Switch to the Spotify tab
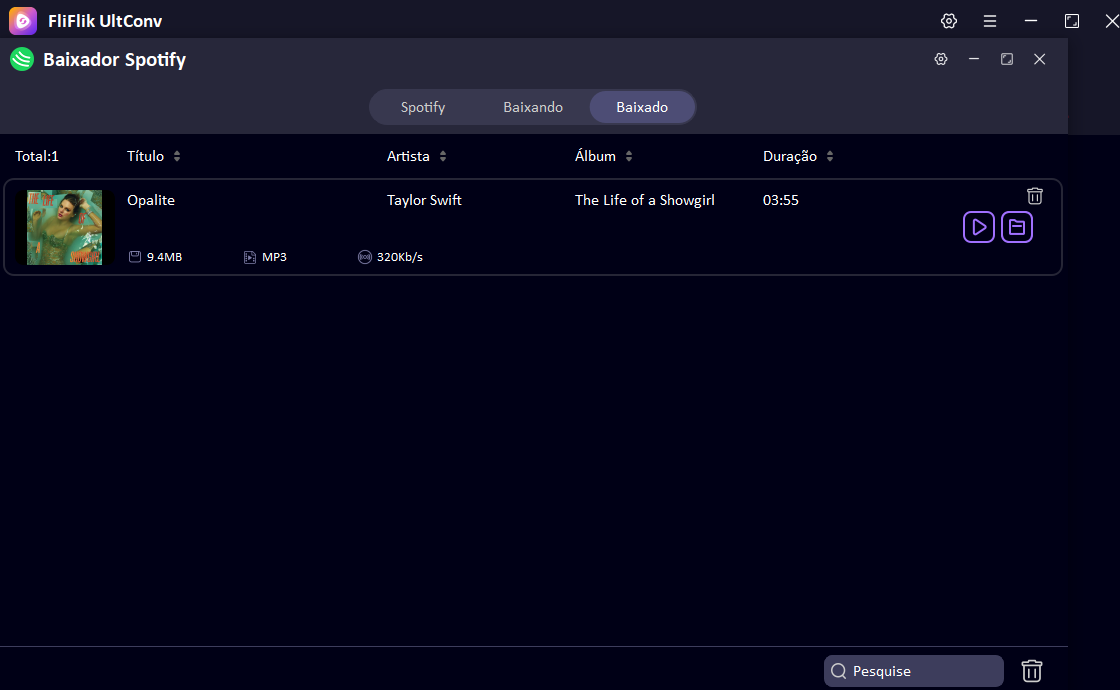This screenshot has height=690, width=1120. pos(423,107)
